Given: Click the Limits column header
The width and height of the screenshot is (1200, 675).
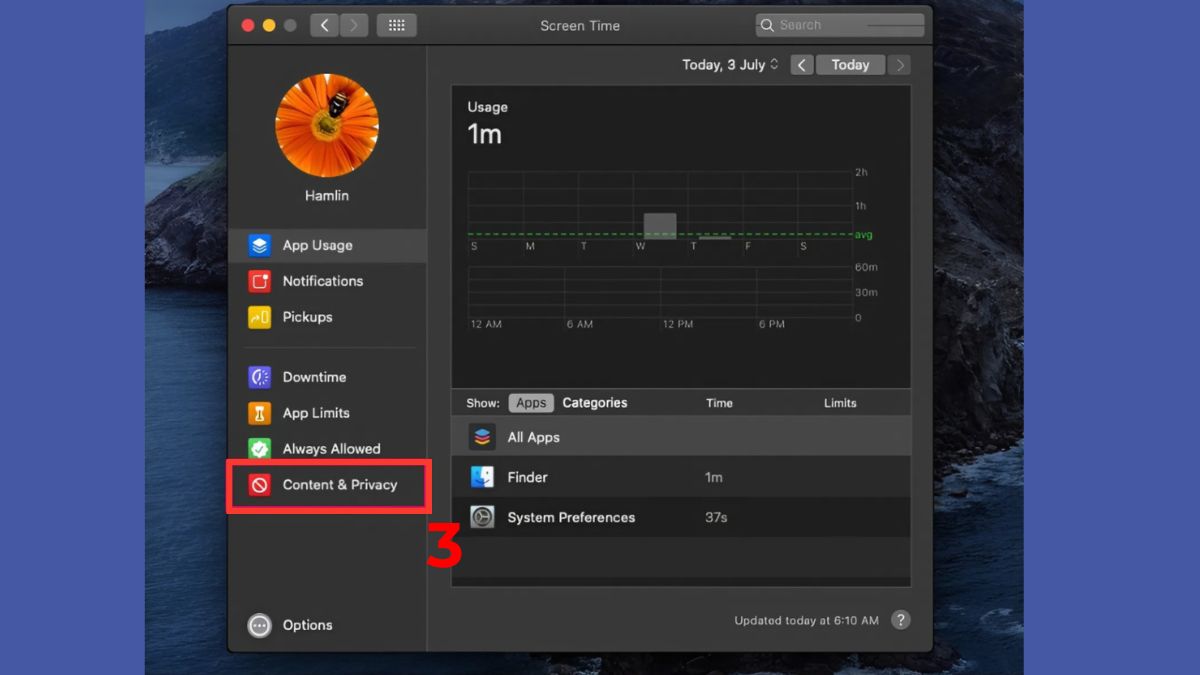Looking at the screenshot, I should tap(840, 403).
